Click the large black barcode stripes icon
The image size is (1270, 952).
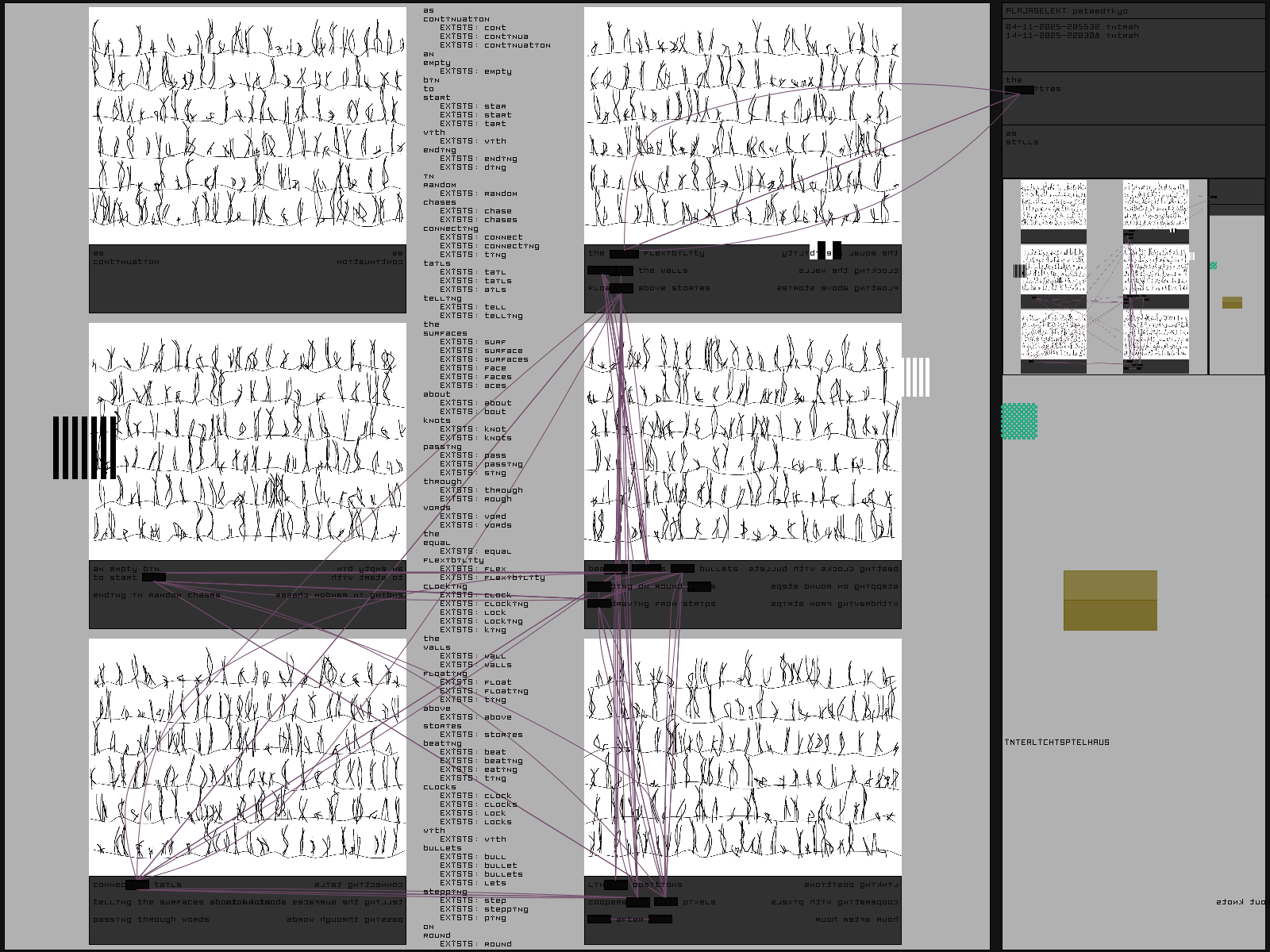pos(84,447)
